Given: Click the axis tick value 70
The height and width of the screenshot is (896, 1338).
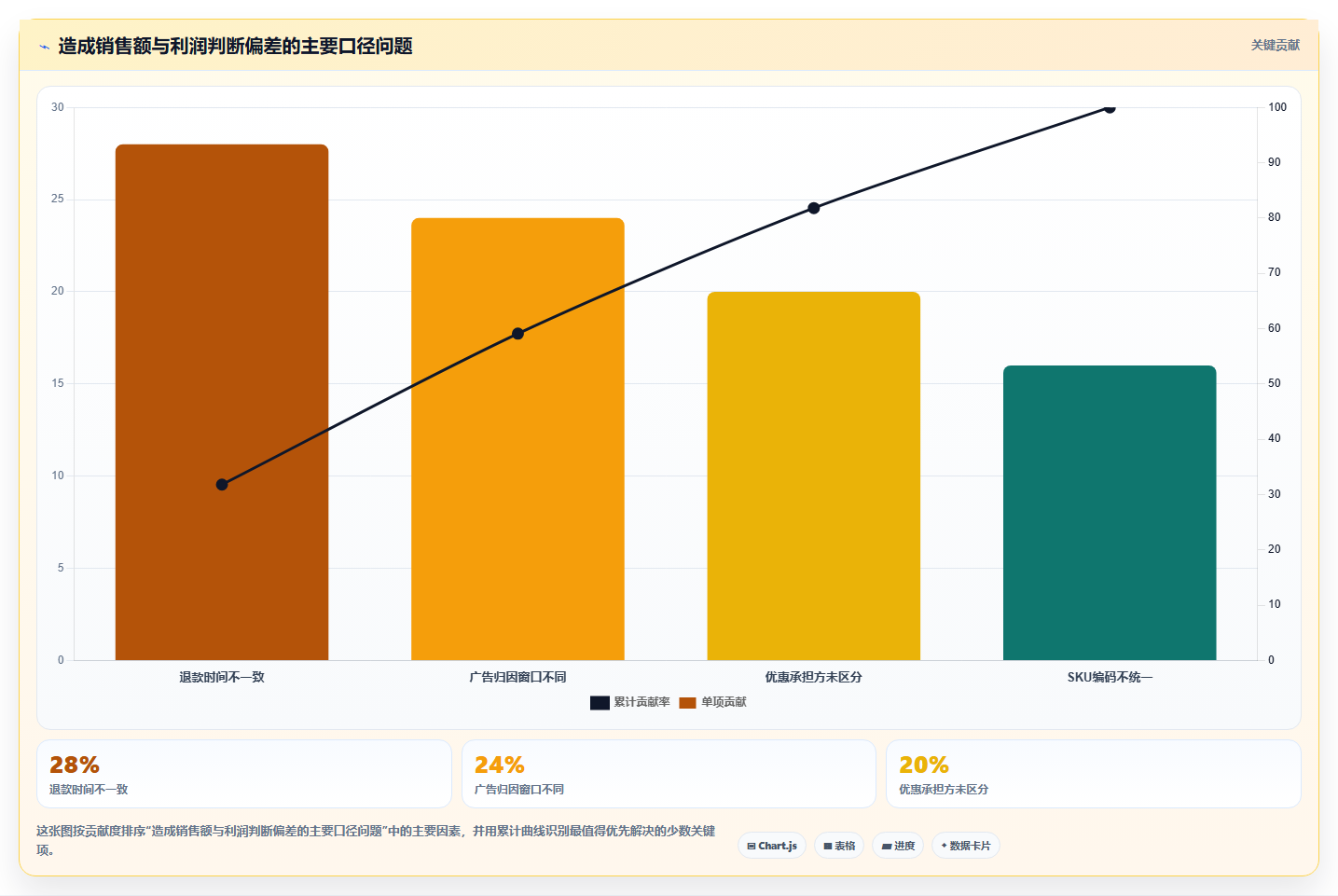Looking at the screenshot, I should [1275, 272].
